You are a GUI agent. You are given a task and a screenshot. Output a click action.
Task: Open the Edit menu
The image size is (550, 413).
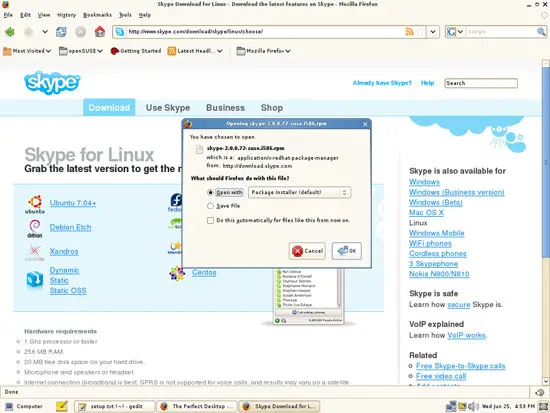pos(25,15)
